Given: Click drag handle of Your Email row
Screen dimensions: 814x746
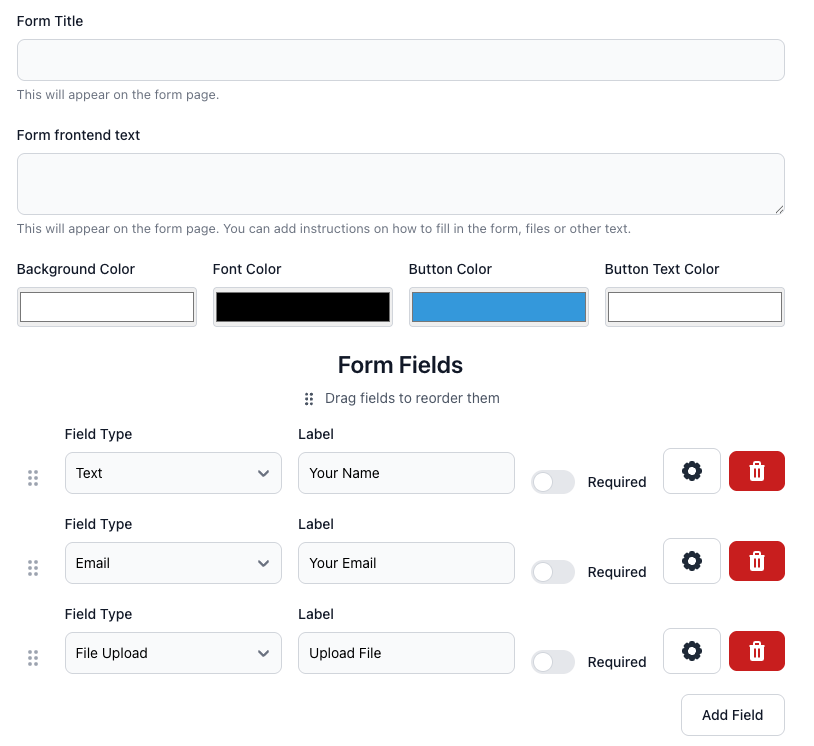Looking at the screenshot, I should [33, 568].
